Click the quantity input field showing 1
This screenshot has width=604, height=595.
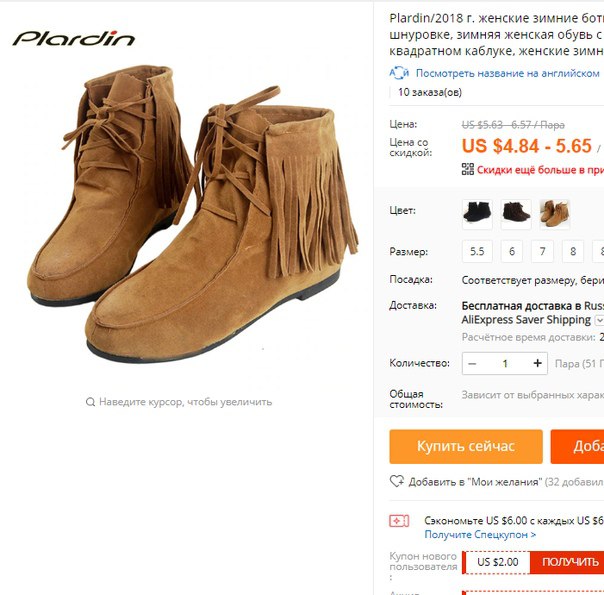505,364
